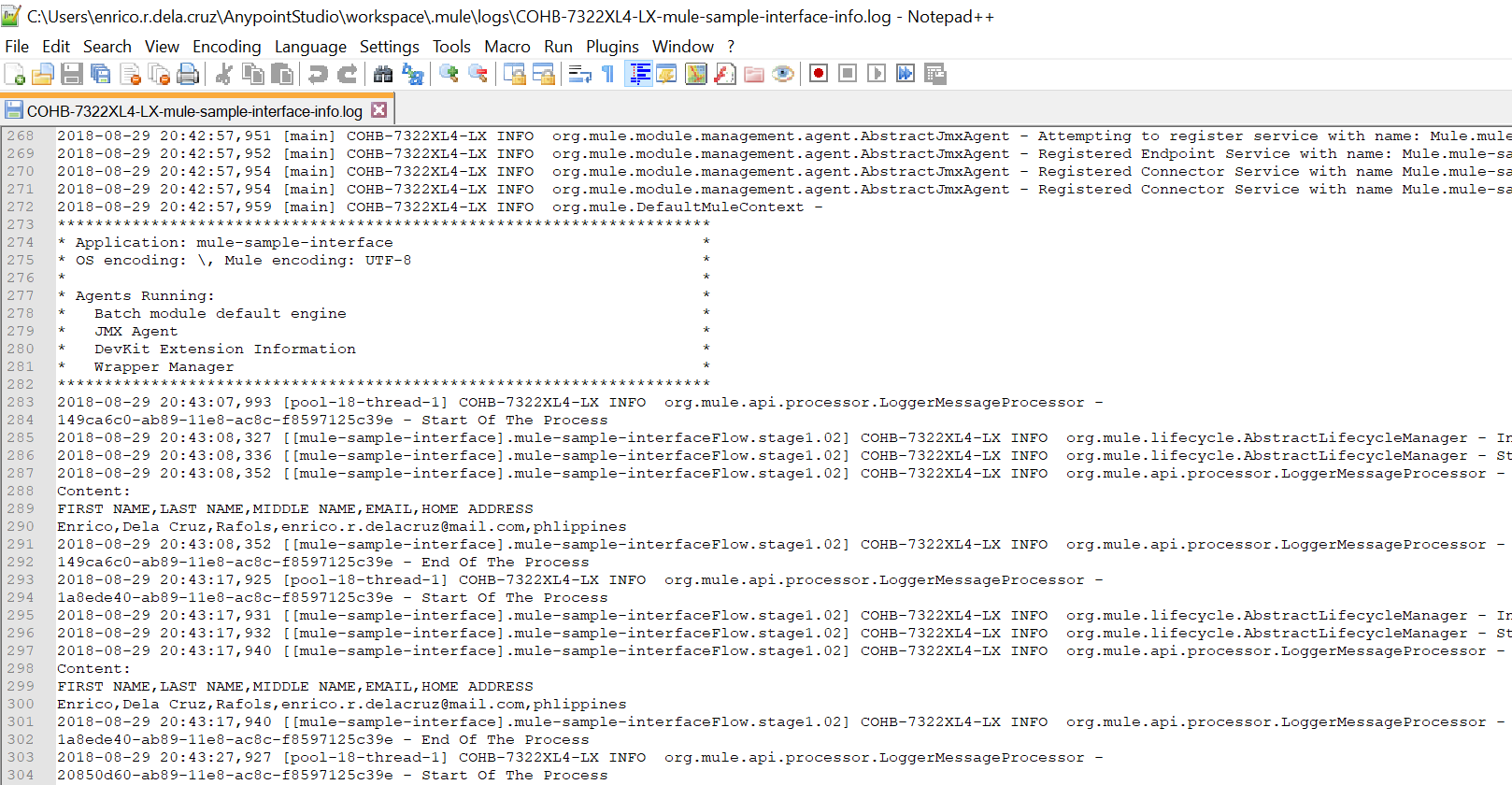Open the Encoding menu
The height and width of the screenshot is (785, 1512).
(227, 47)
